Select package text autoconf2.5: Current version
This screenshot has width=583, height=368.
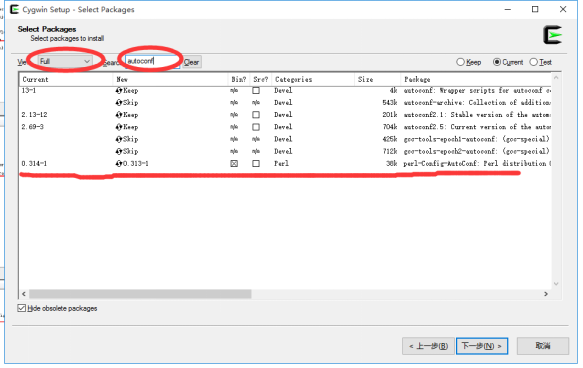(x=477, y=127)
